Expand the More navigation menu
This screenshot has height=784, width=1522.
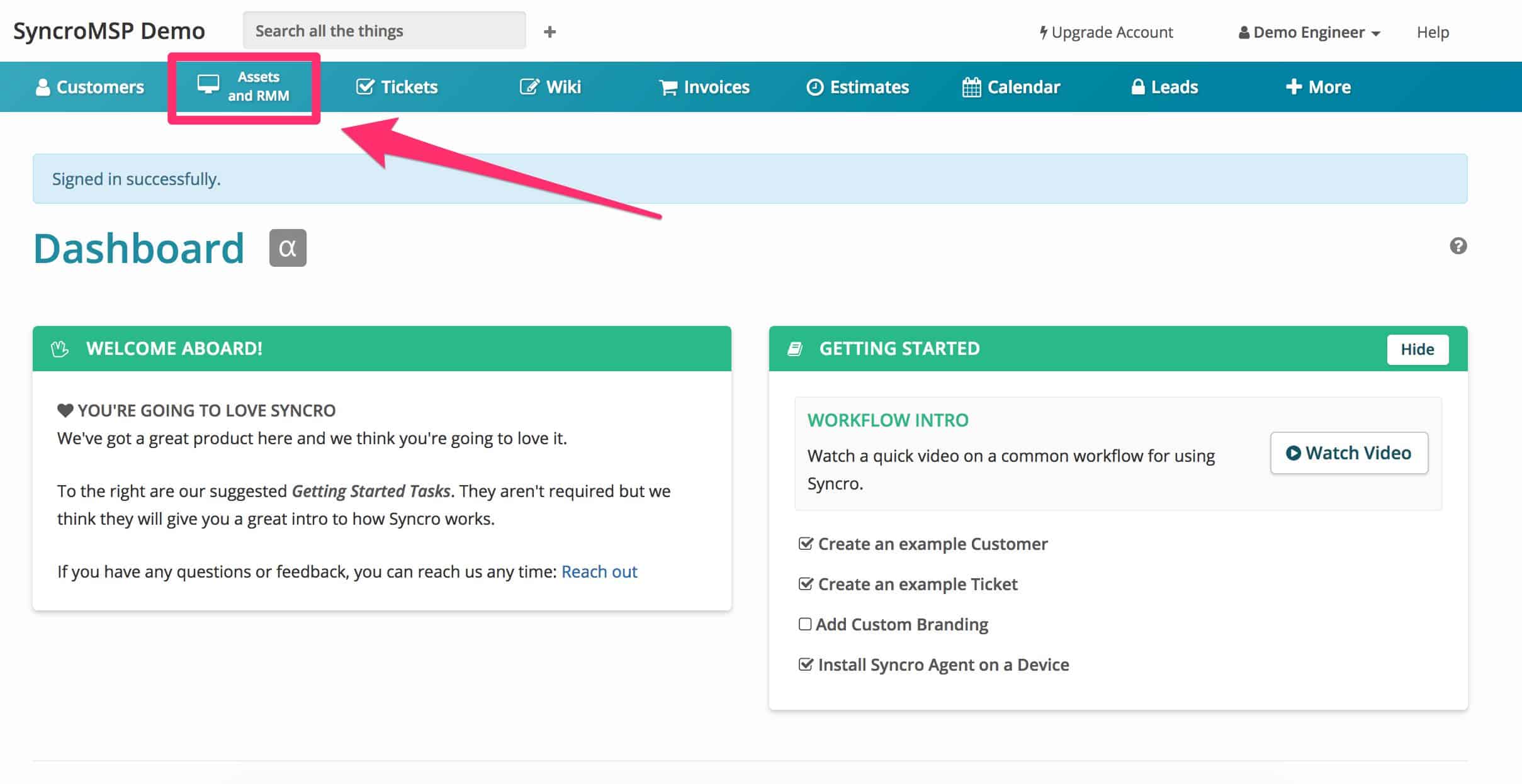click(x=1318, y=87)
